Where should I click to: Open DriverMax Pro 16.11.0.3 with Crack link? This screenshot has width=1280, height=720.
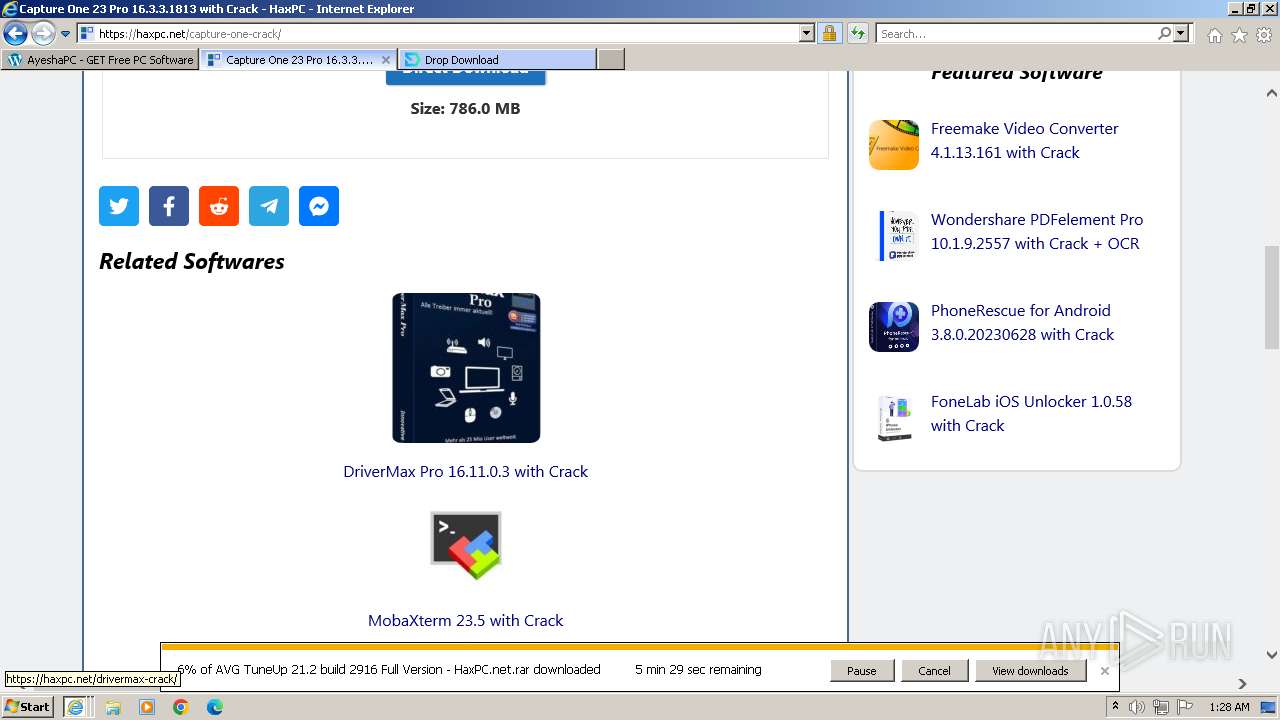(x=466, y=471)
